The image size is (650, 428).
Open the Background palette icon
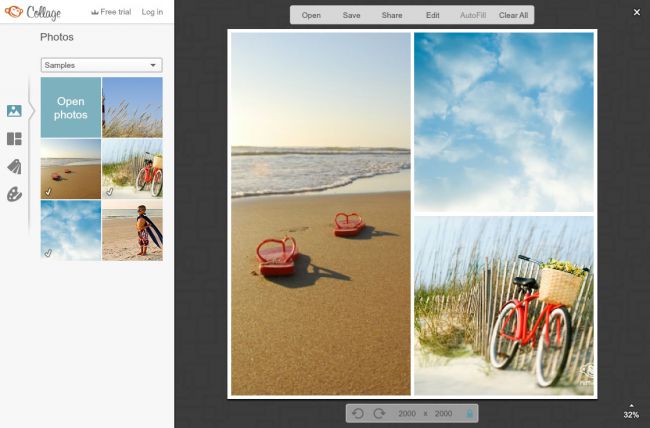point(14,195)
